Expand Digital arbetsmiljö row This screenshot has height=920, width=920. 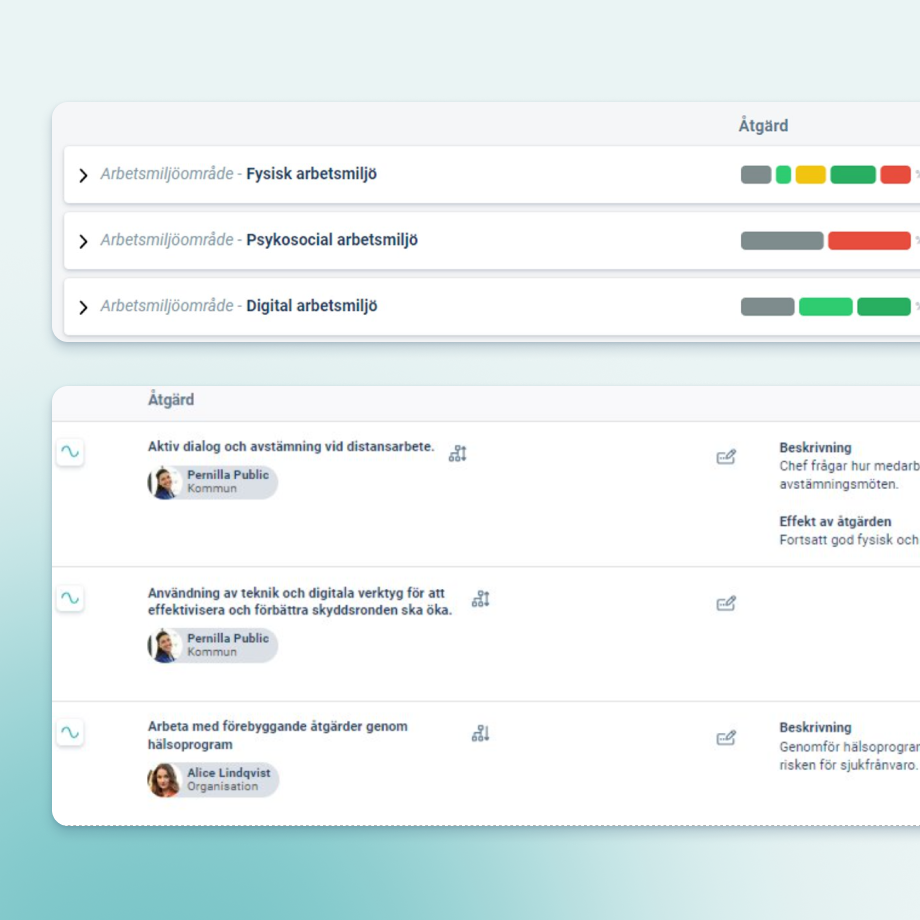pos(83,307)
